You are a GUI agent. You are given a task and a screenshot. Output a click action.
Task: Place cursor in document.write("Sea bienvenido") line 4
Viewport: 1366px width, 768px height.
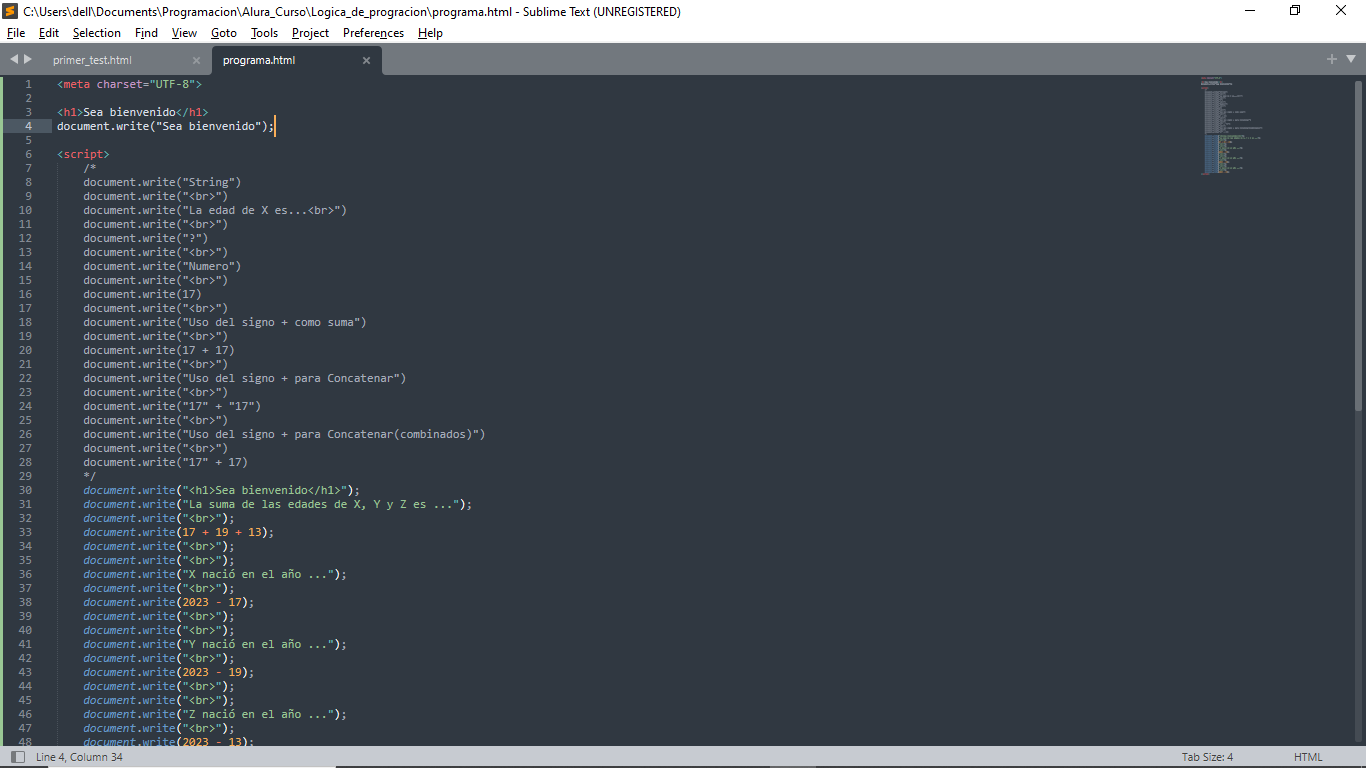(x=165, y=126)
